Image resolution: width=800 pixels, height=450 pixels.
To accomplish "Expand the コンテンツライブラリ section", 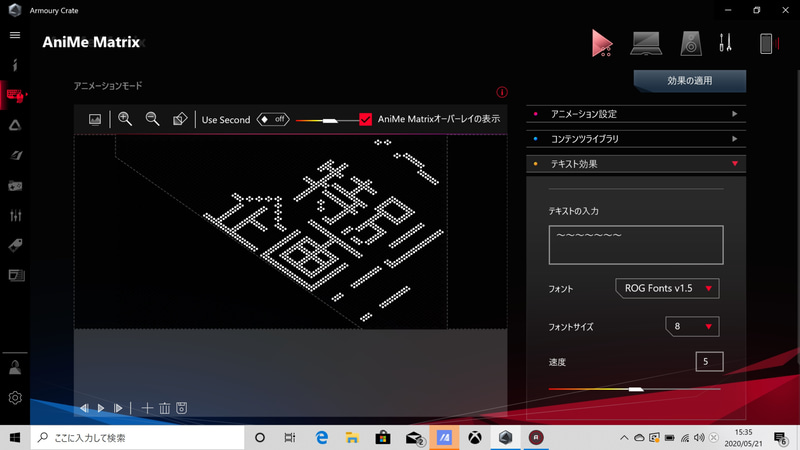I will coord(636,139).
